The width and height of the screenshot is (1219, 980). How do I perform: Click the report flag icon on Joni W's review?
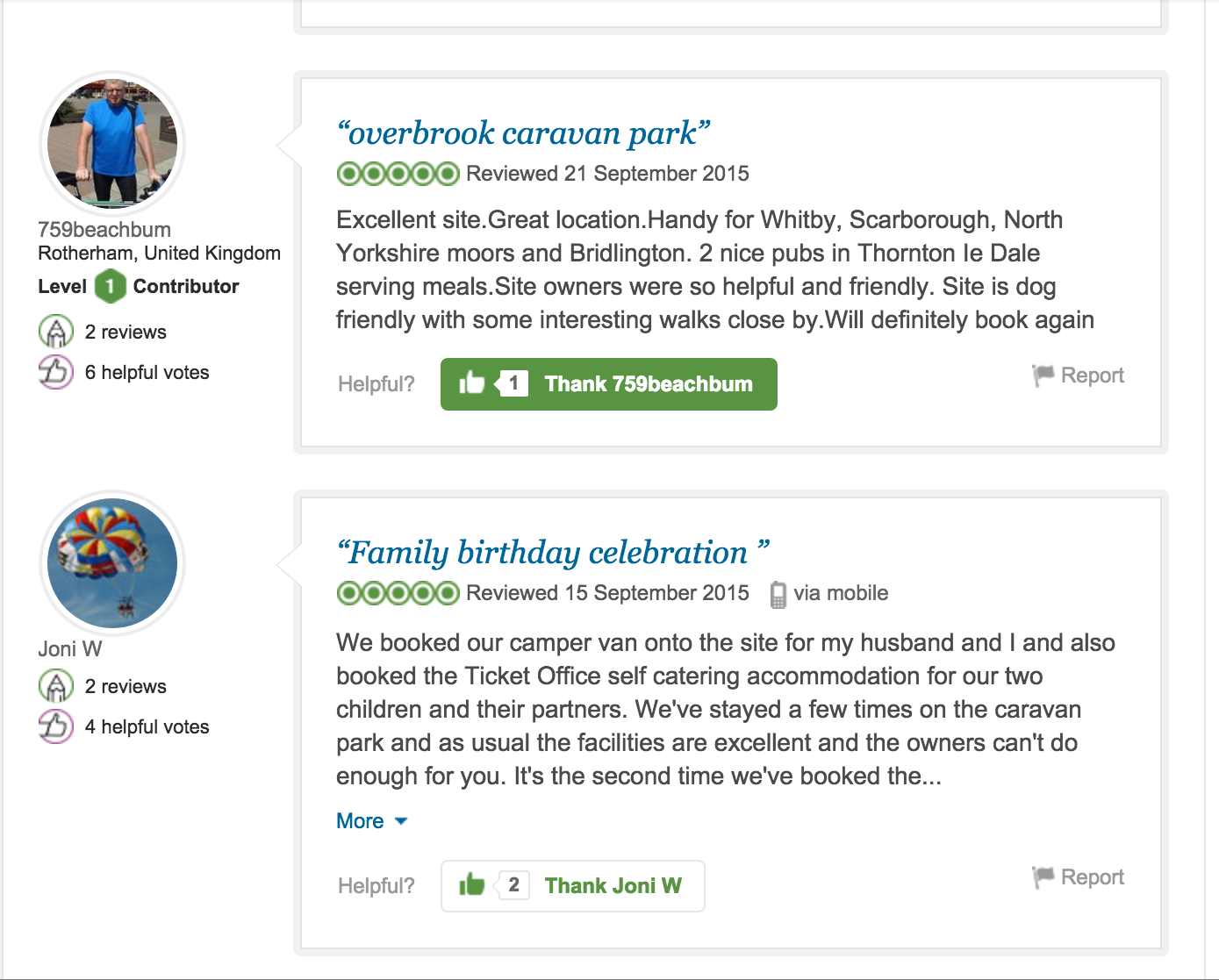point(1043,877)
